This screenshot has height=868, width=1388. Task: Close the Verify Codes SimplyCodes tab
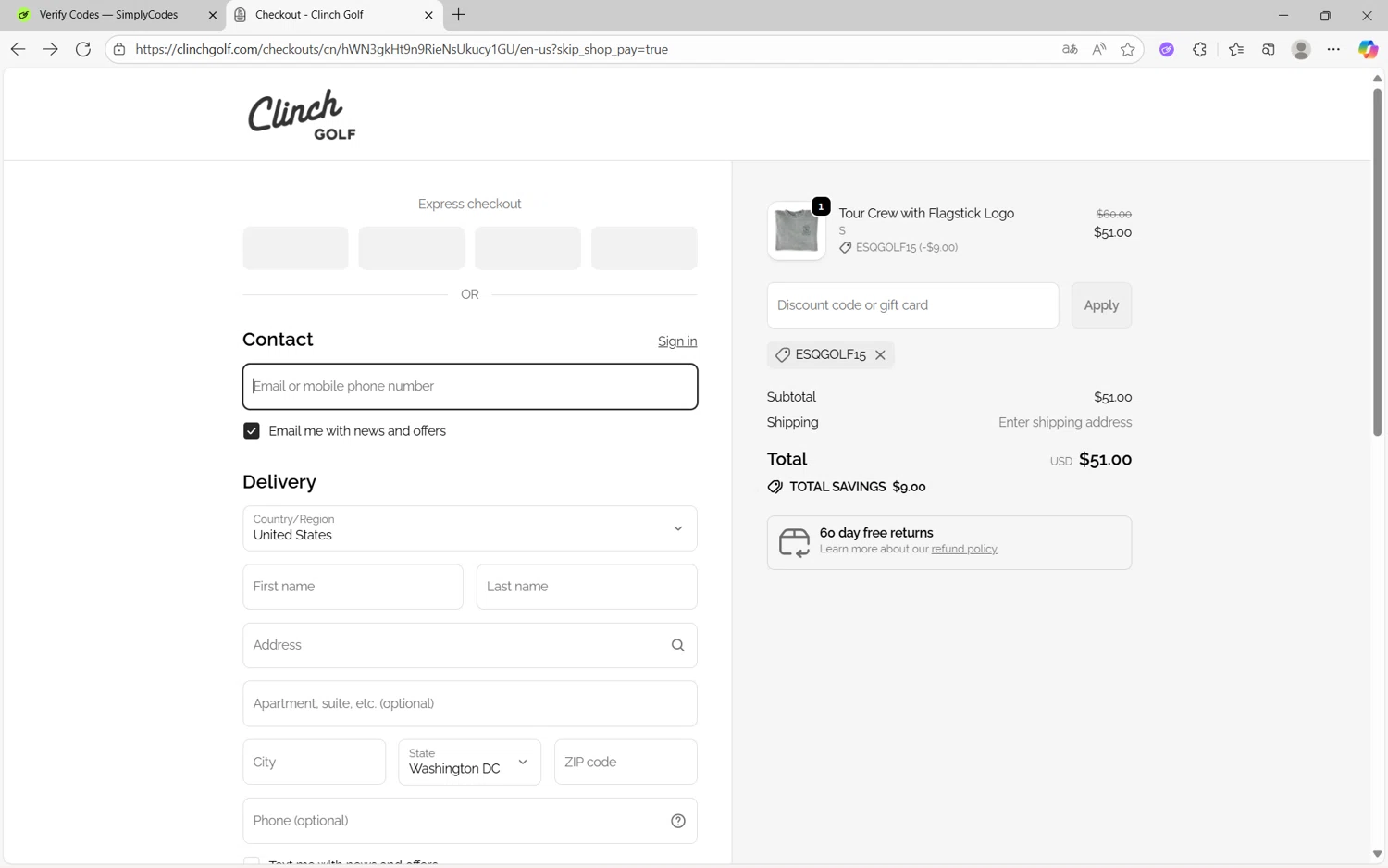[212, 15]
